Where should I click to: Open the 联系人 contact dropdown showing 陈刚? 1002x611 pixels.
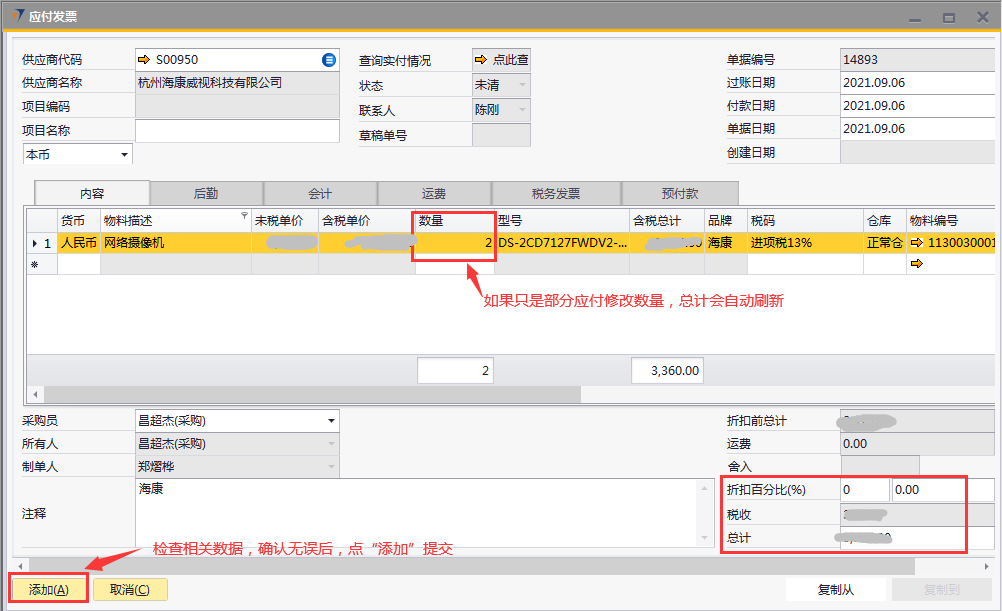(522, 110)
